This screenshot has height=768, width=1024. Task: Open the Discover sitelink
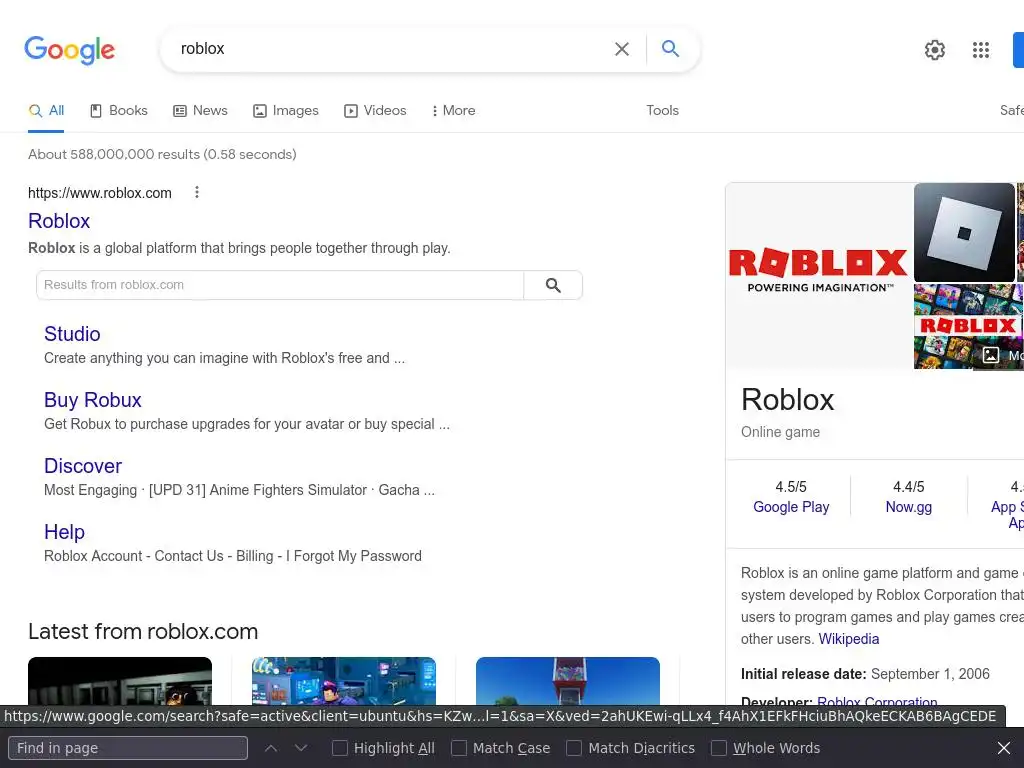[83, 466]
